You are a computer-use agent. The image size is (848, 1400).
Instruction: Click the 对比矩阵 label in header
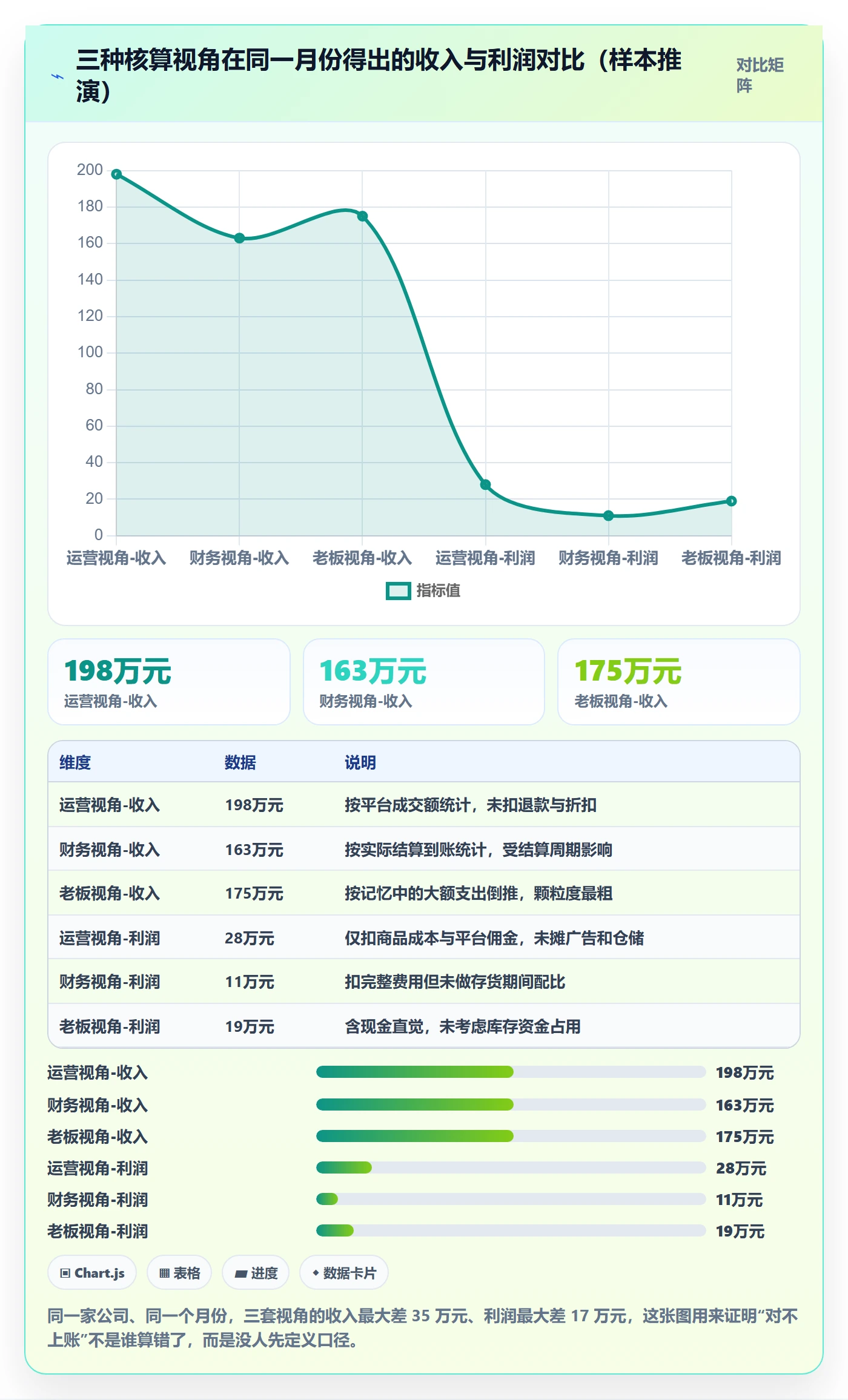[x=760, y=76]
